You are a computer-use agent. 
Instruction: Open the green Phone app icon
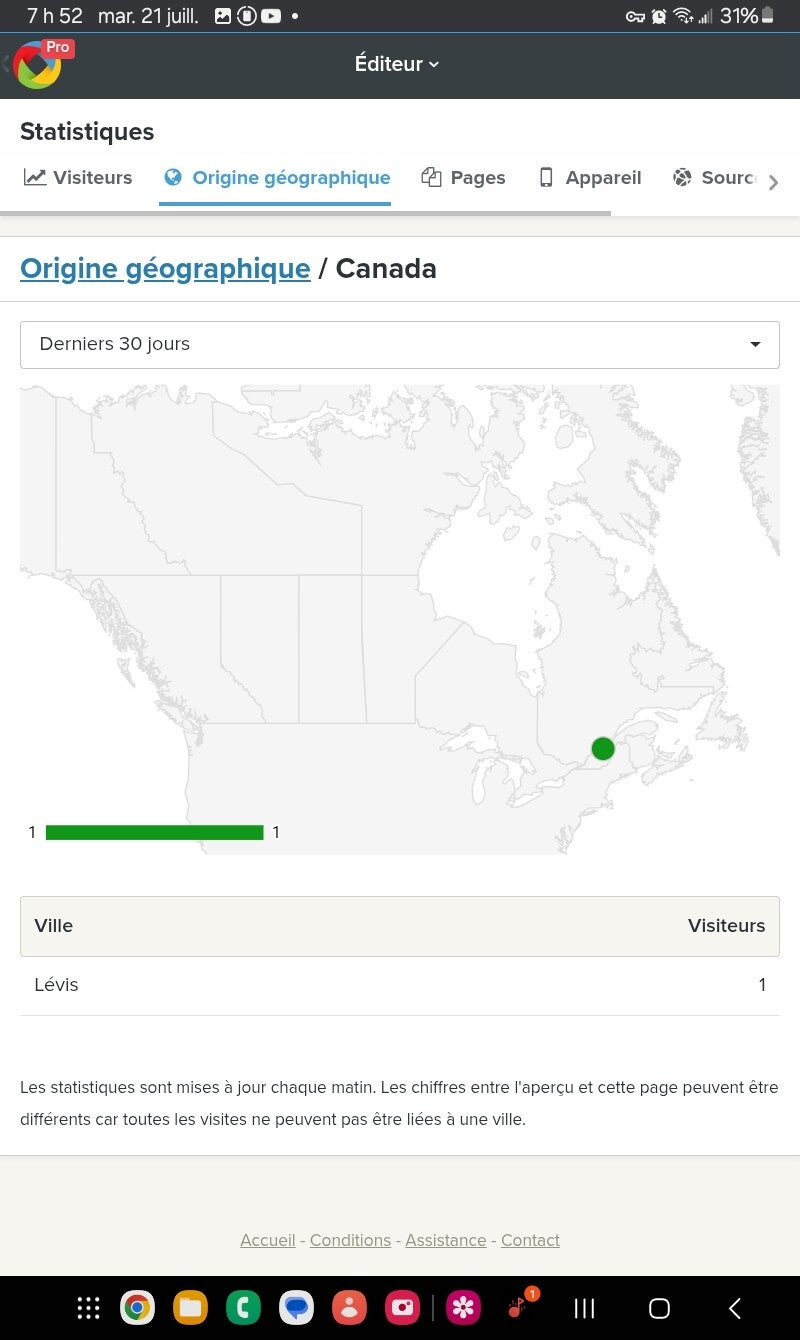pos(243,1307)
